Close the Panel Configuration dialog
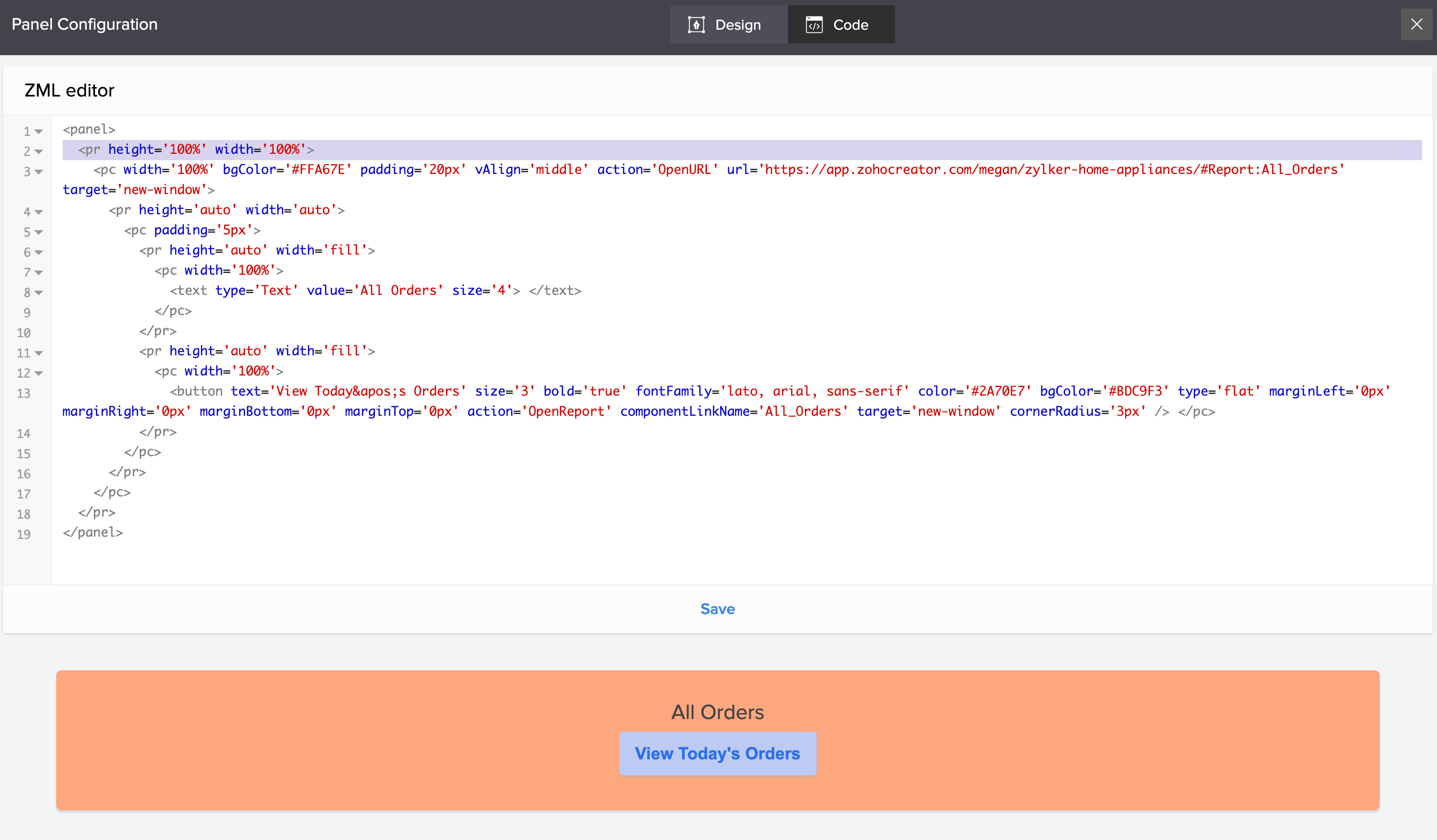This screenshot has height=840, width=1437. (x=1416, y=24)
